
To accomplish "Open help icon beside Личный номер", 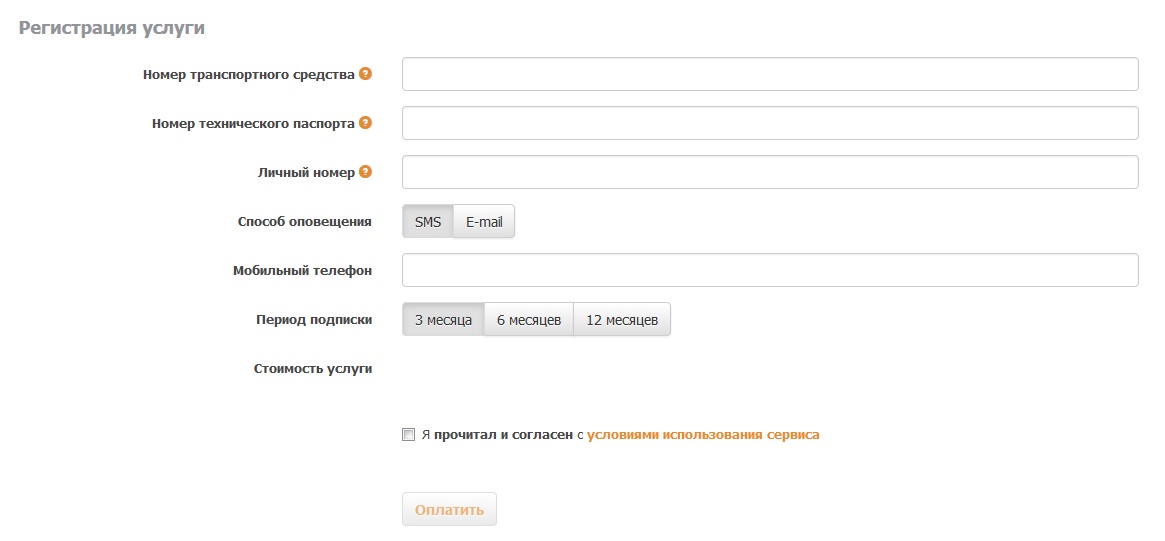I will 365,172.
